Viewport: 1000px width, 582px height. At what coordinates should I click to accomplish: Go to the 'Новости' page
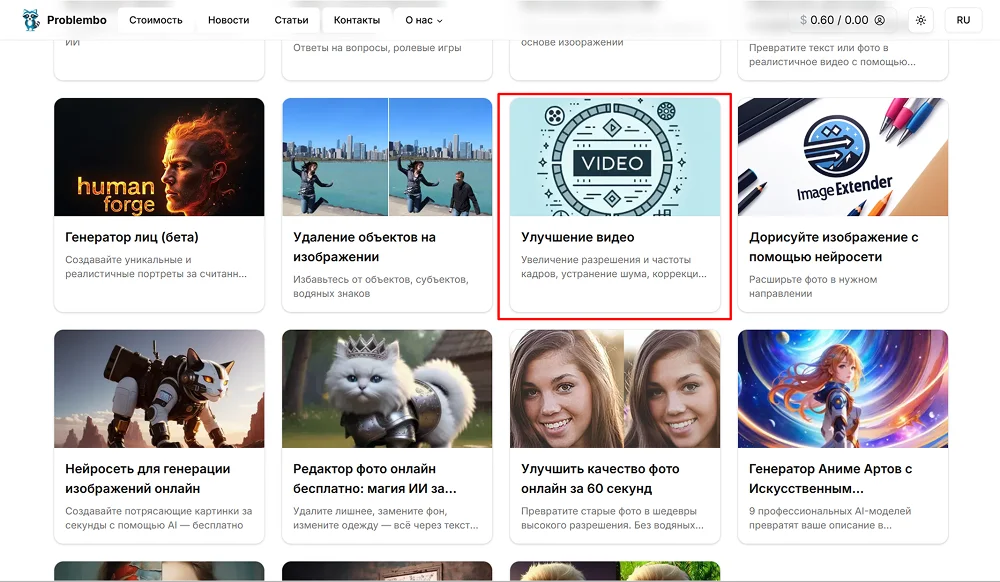[229, 20]
